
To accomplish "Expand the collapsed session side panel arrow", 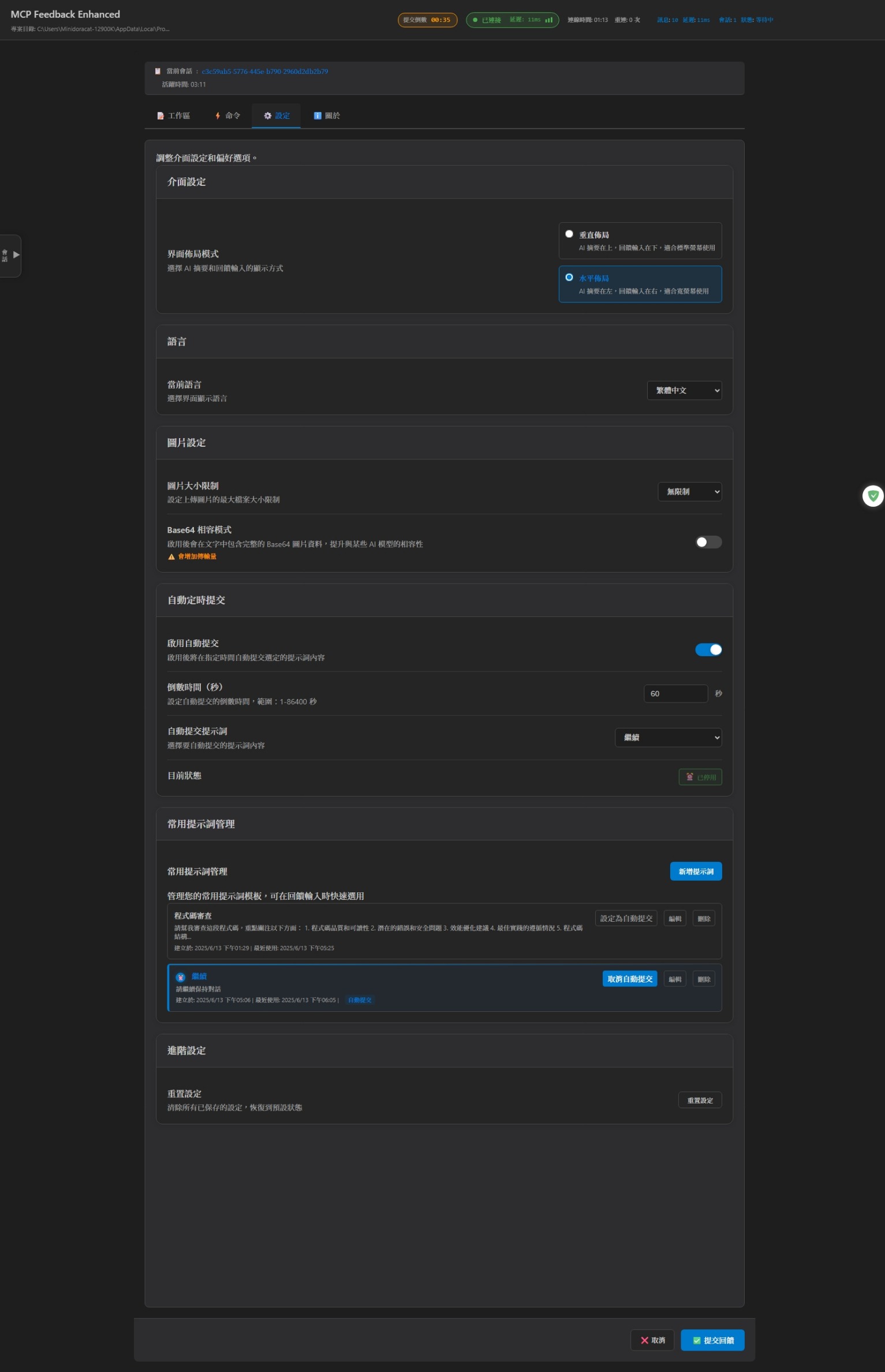I will [x=16, y=255].
